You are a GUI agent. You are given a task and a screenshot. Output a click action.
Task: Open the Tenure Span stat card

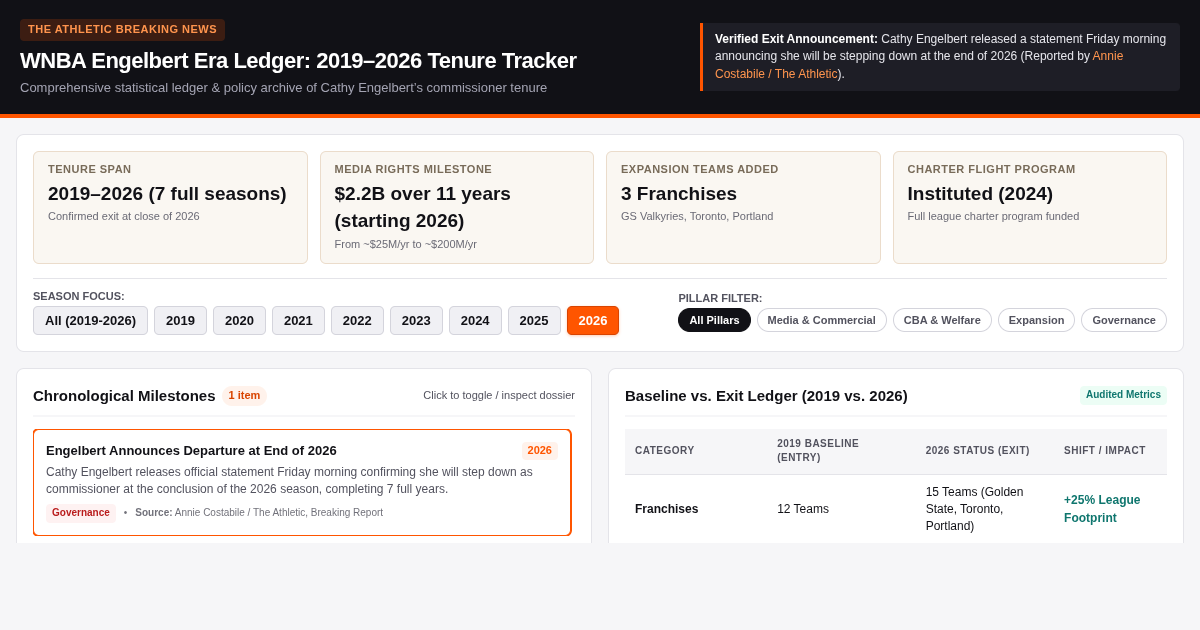(x=170, y=207)
